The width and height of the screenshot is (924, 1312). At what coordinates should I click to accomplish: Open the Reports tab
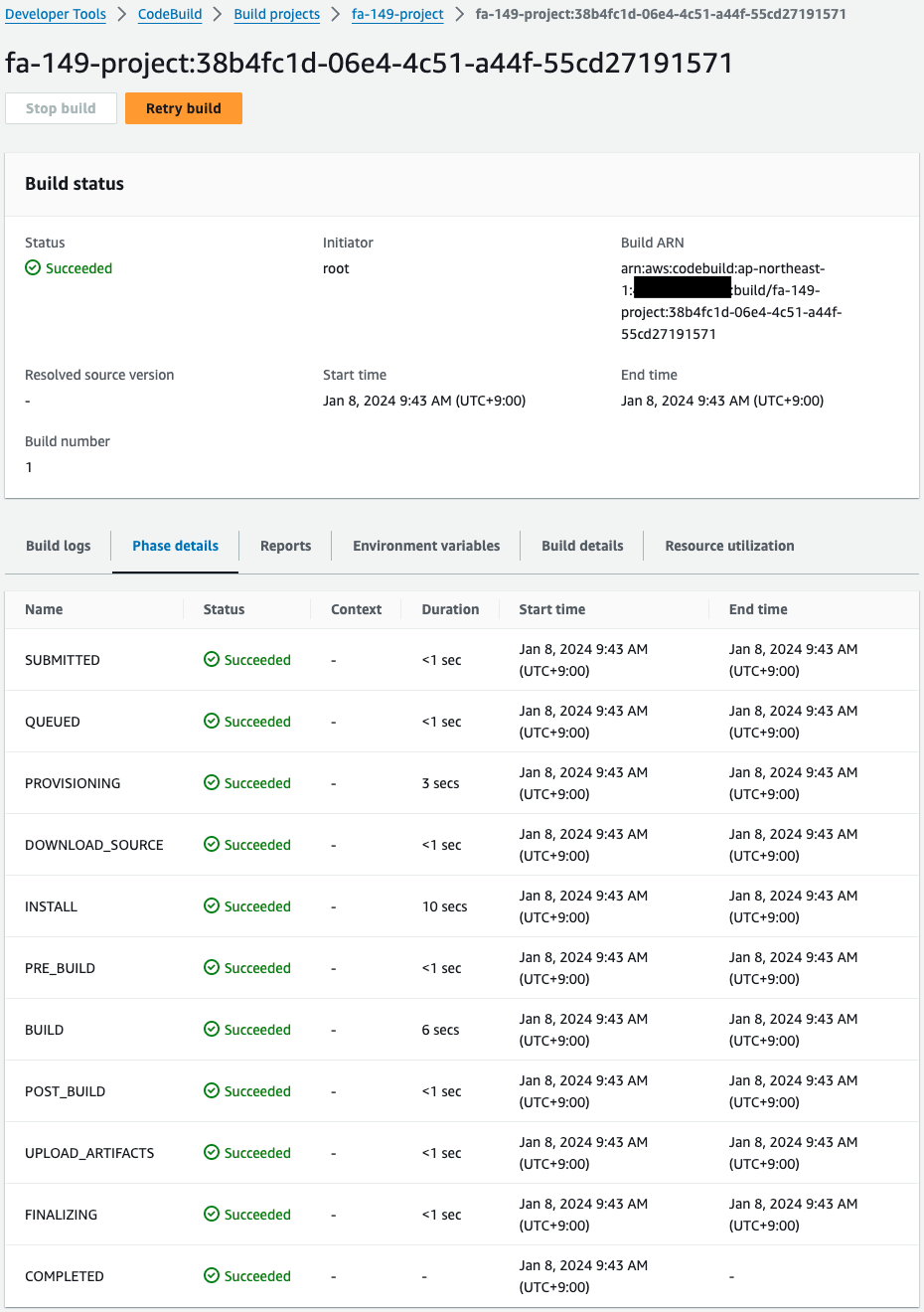[285, 545]
